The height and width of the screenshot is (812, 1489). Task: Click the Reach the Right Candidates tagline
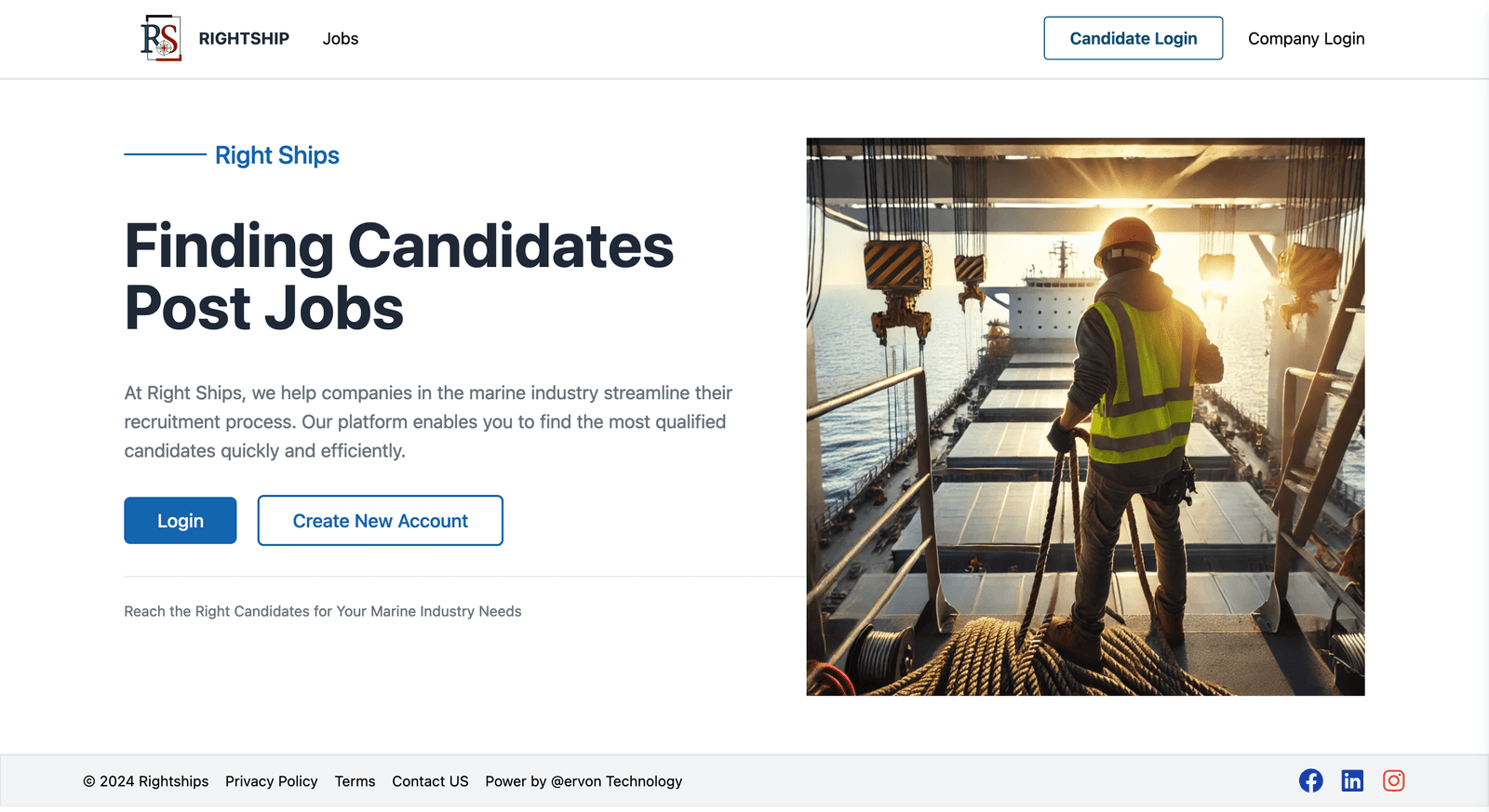coord(323,611)
